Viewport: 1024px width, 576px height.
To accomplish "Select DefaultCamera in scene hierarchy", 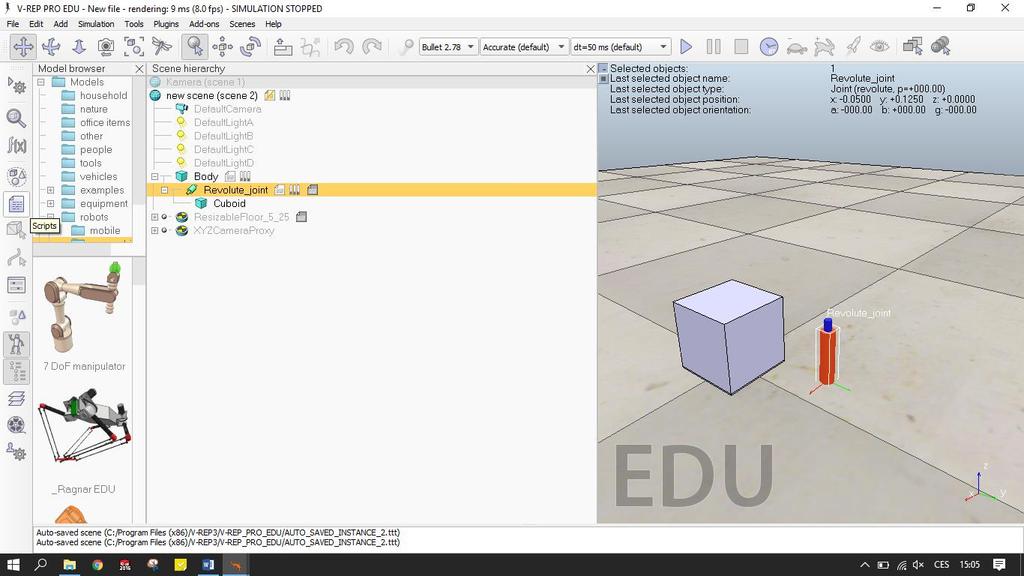I will click(227, 109).
